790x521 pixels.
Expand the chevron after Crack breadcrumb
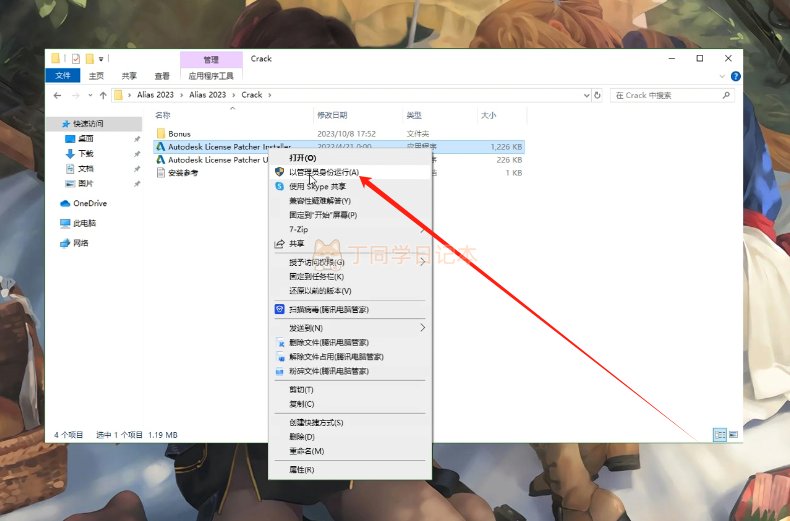click(x=270, y=95)
